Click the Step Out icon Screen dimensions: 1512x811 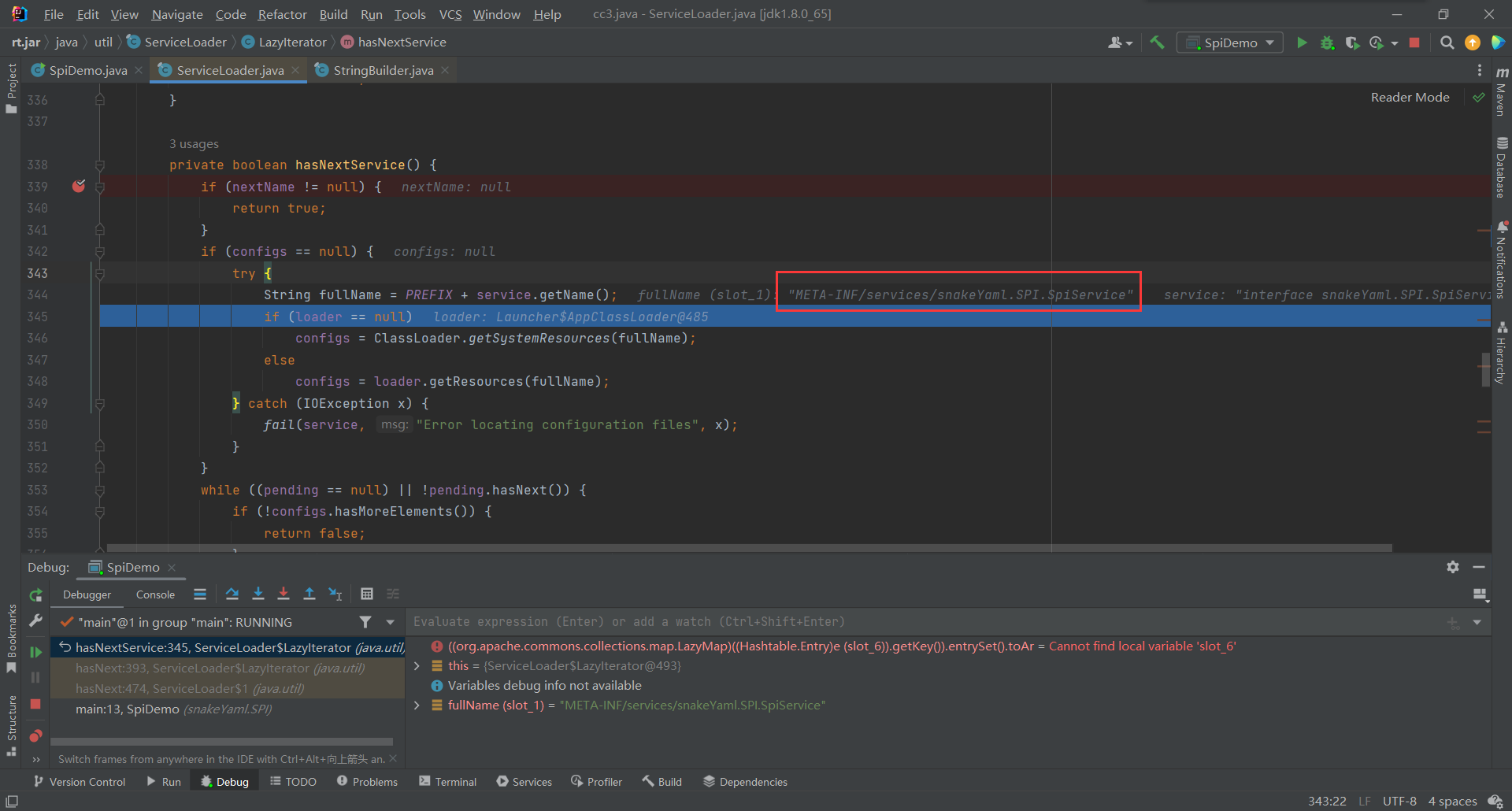309,594
